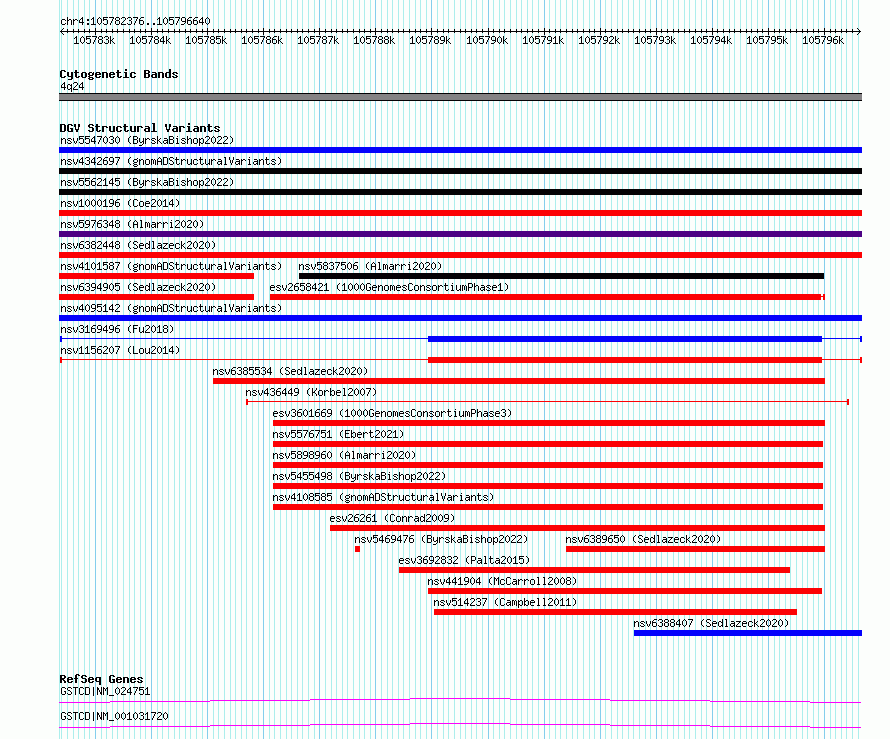Click the nsv4101587 gnomADStructuralVariants label
This screenshot has height=739, width=890.
[171, 266]
